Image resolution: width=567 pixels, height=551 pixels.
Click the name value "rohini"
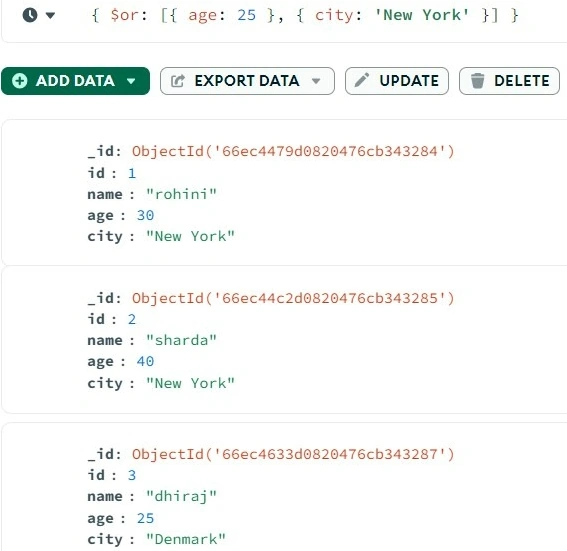pos(181,194)
